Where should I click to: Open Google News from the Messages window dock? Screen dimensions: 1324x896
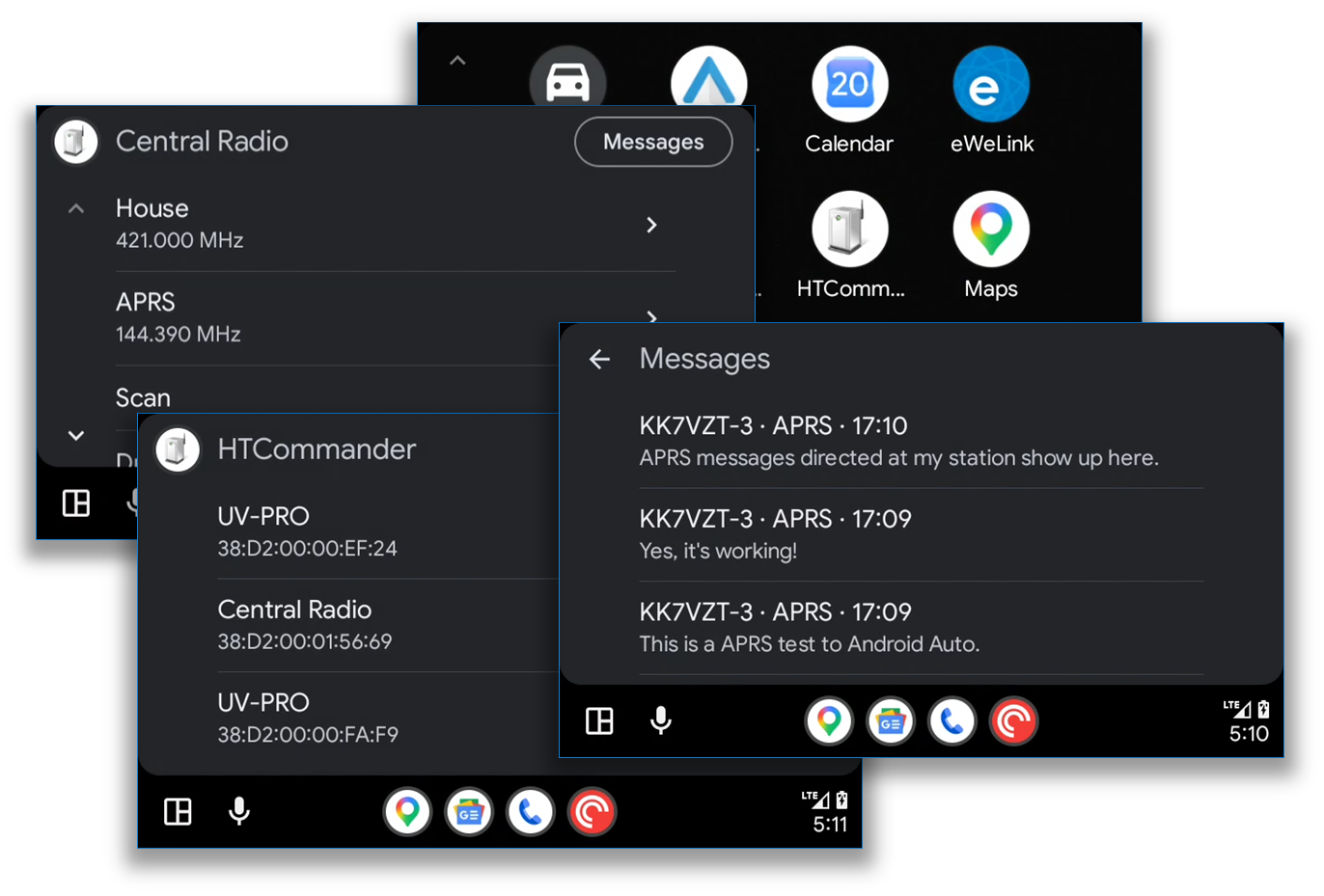891,721
